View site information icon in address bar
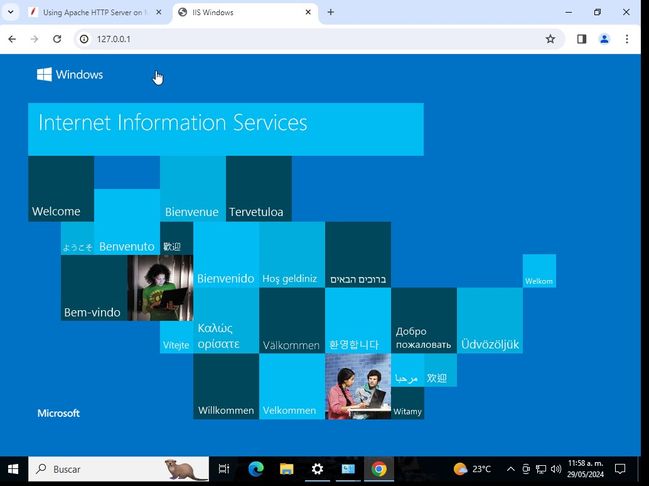Screen dimensions: 649x486 coord(84,39)
